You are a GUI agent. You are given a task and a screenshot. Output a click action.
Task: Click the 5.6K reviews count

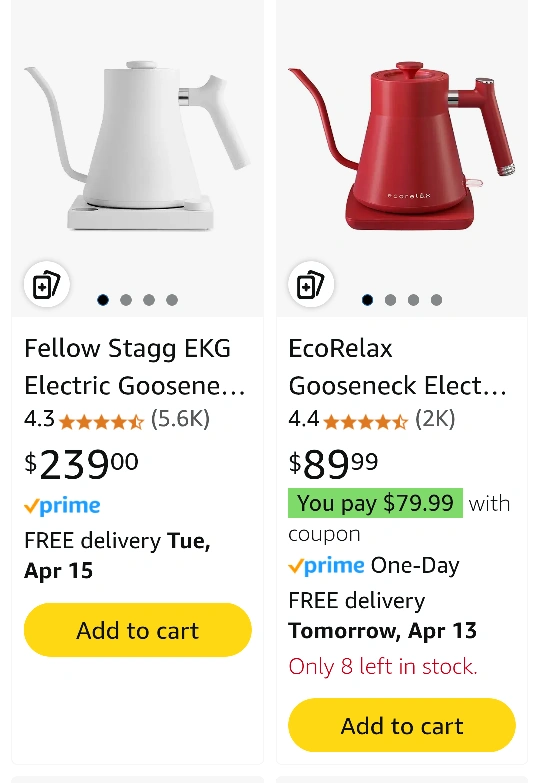[x=180, y=419]
